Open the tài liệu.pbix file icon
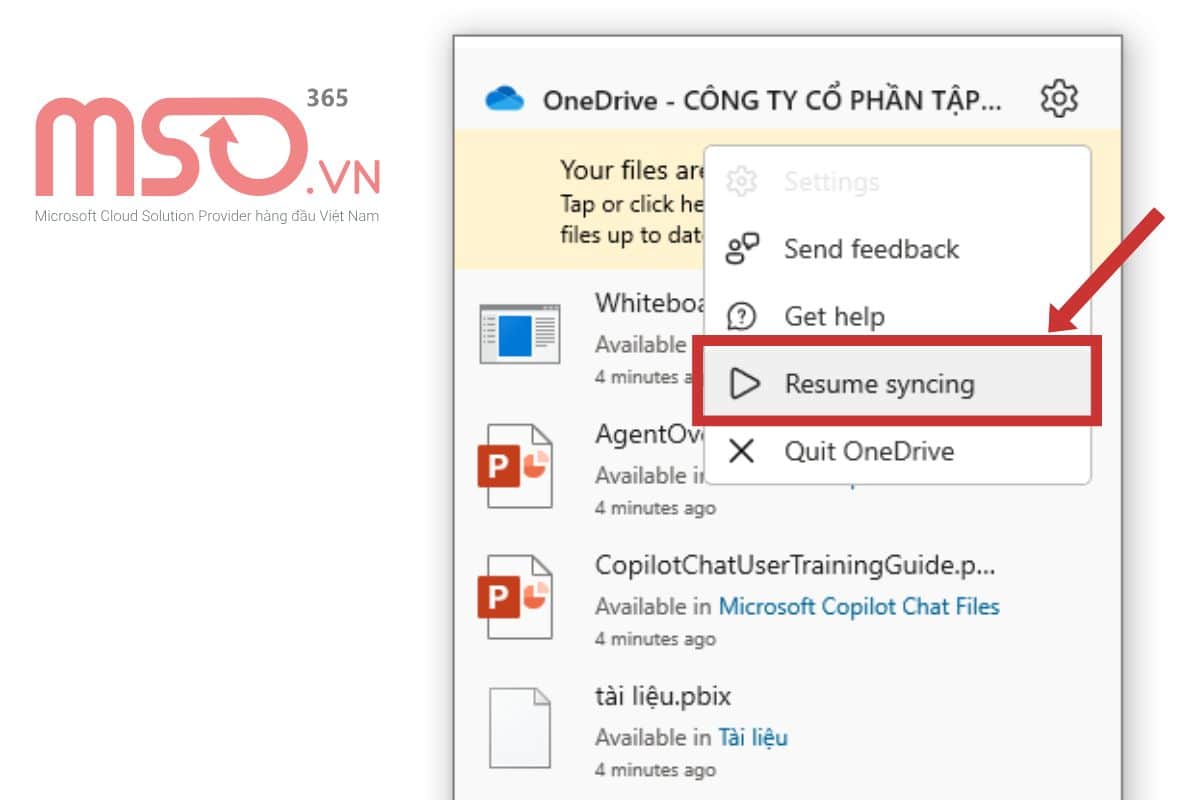This screenshot has height=800, width=1200. coord(520,727)
